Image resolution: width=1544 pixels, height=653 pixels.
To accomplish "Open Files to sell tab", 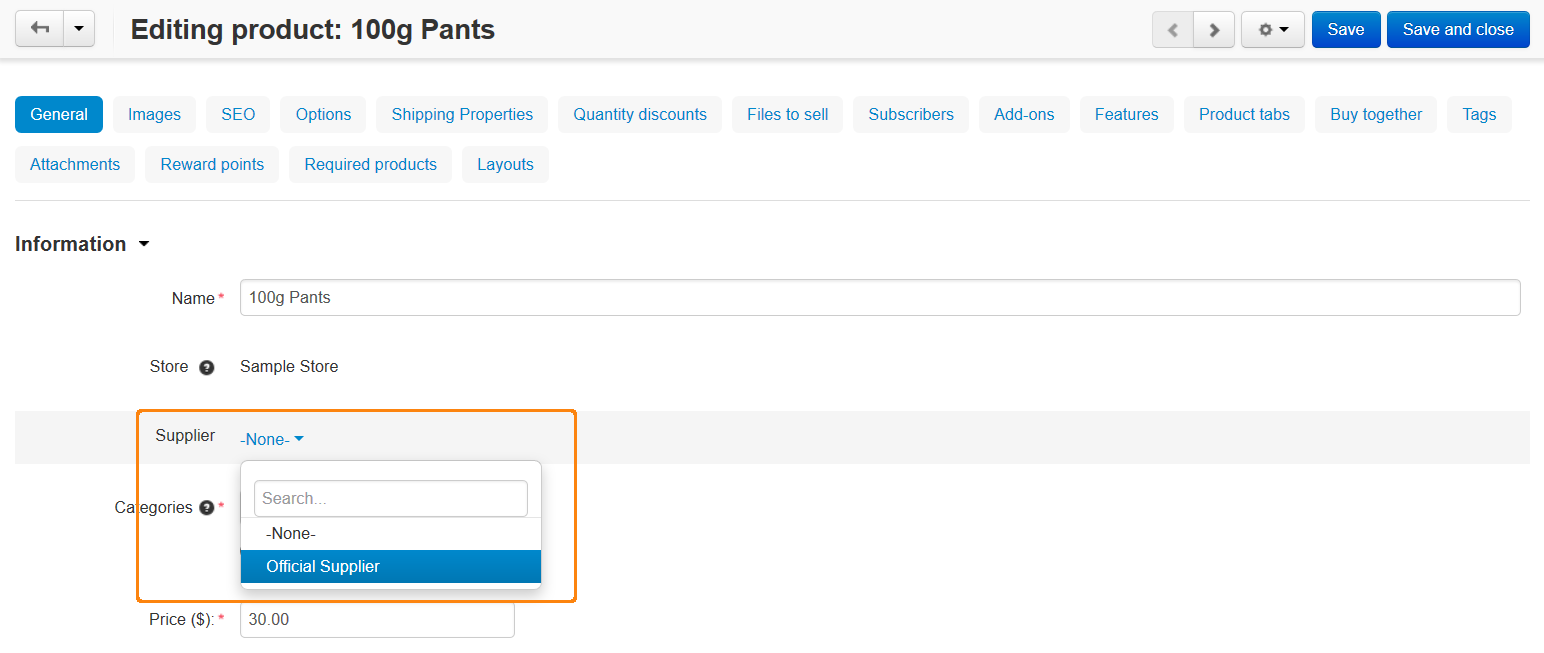I will (788, 114).
